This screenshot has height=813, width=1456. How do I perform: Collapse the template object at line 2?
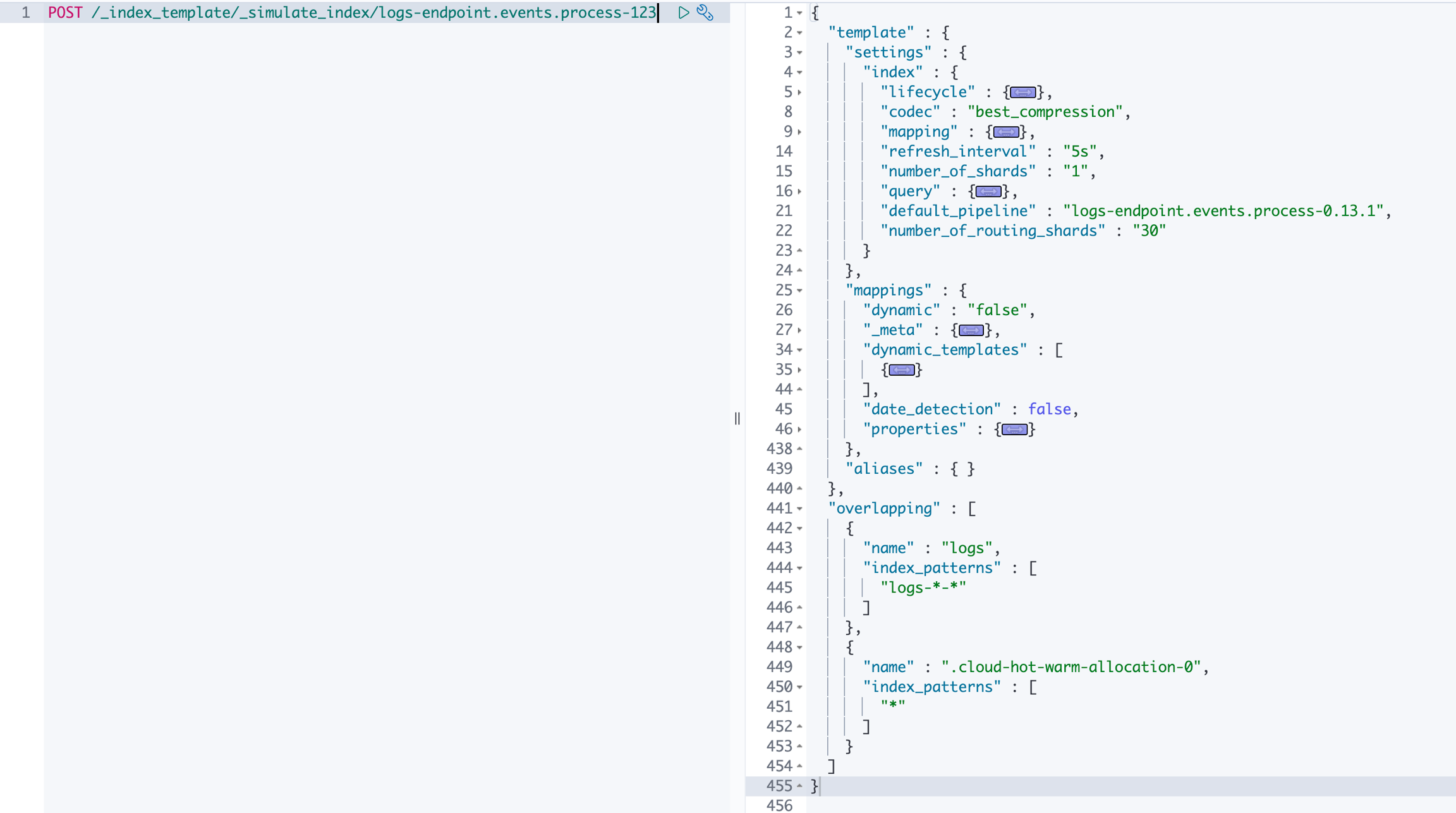pyautogui.click(x=800, y=33)
